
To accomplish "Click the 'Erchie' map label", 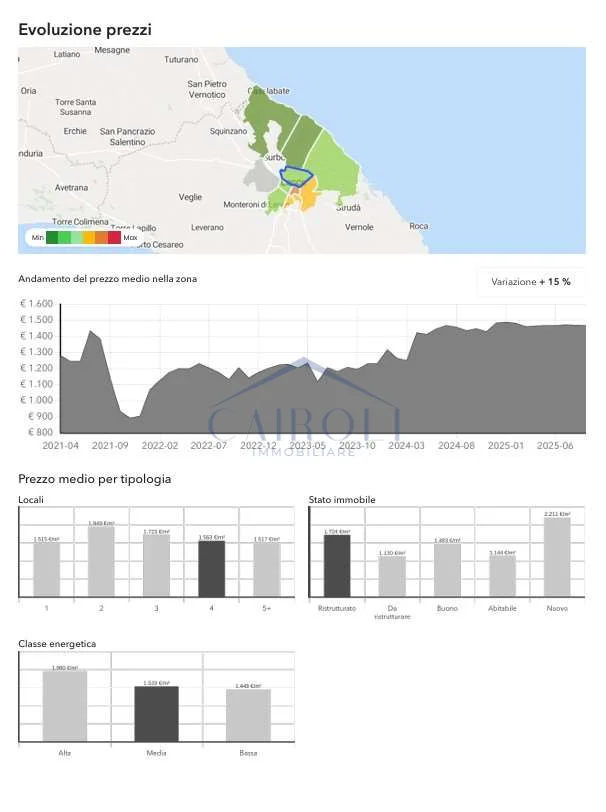I will click(75, 132).
